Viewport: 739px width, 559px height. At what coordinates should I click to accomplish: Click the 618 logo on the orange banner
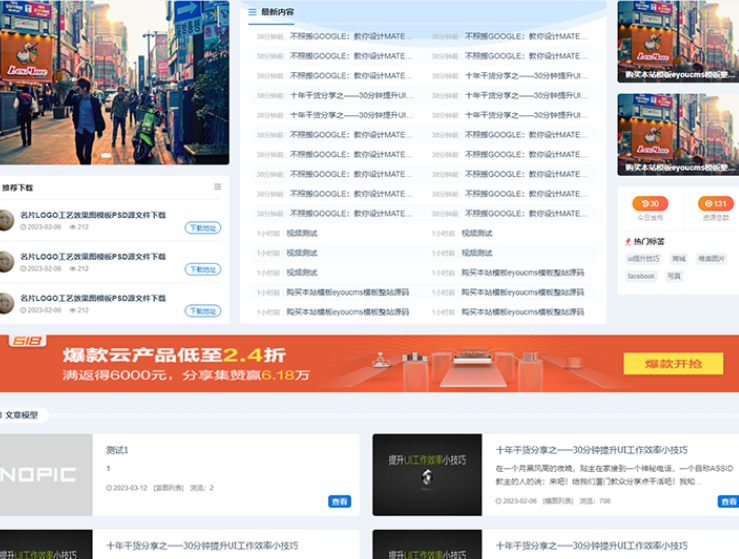click(27, 341)
